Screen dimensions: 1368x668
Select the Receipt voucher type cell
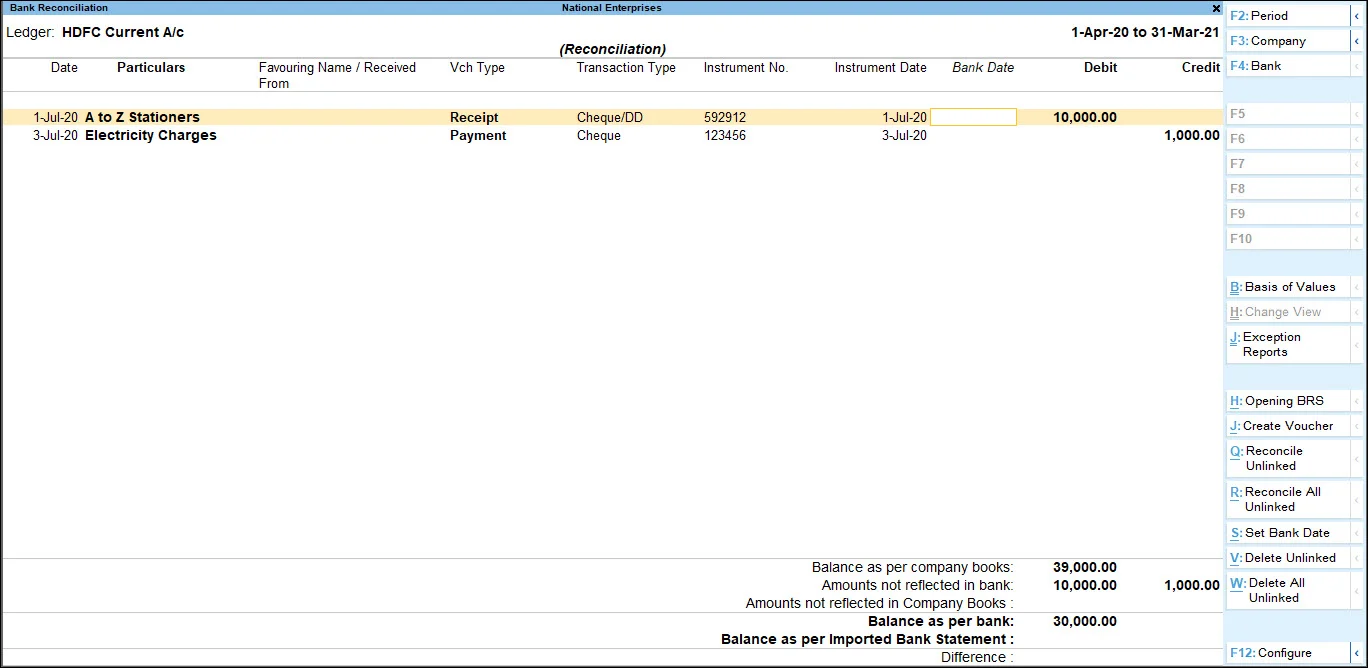[474, 117]
